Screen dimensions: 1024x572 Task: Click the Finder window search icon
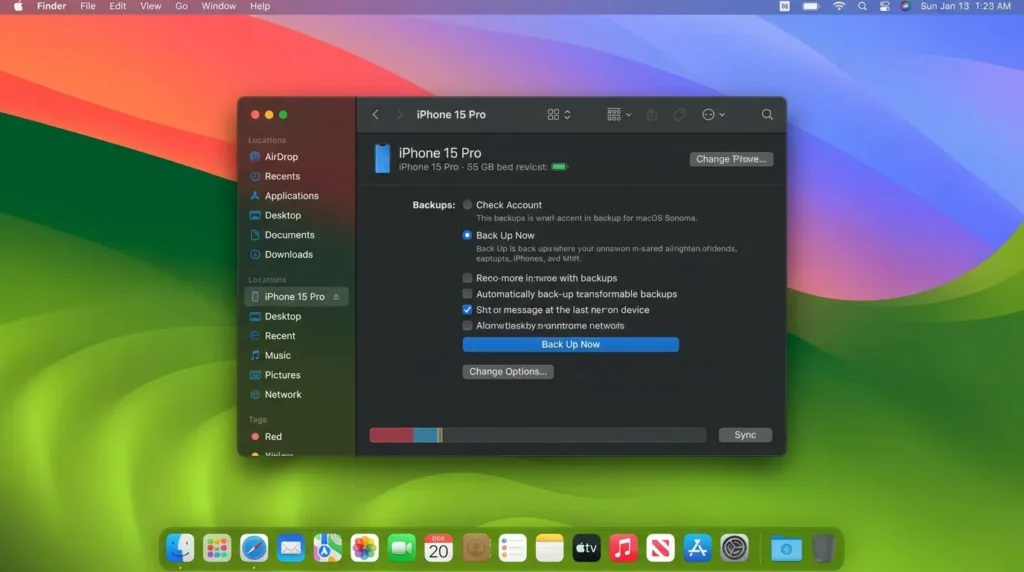(767, 114)
